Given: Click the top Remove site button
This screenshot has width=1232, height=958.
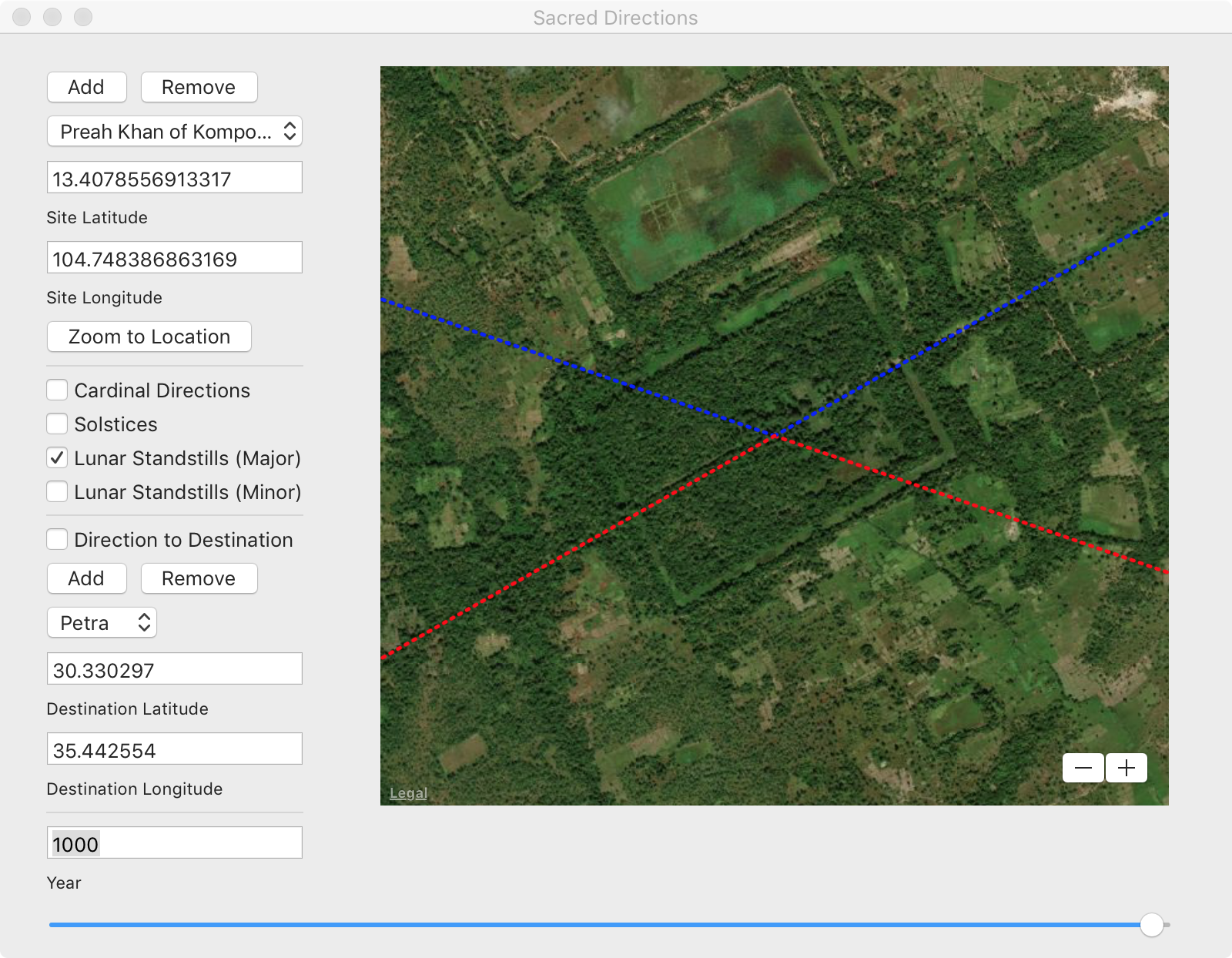Looking at the screenshot, I should click(x=199, y=87).
